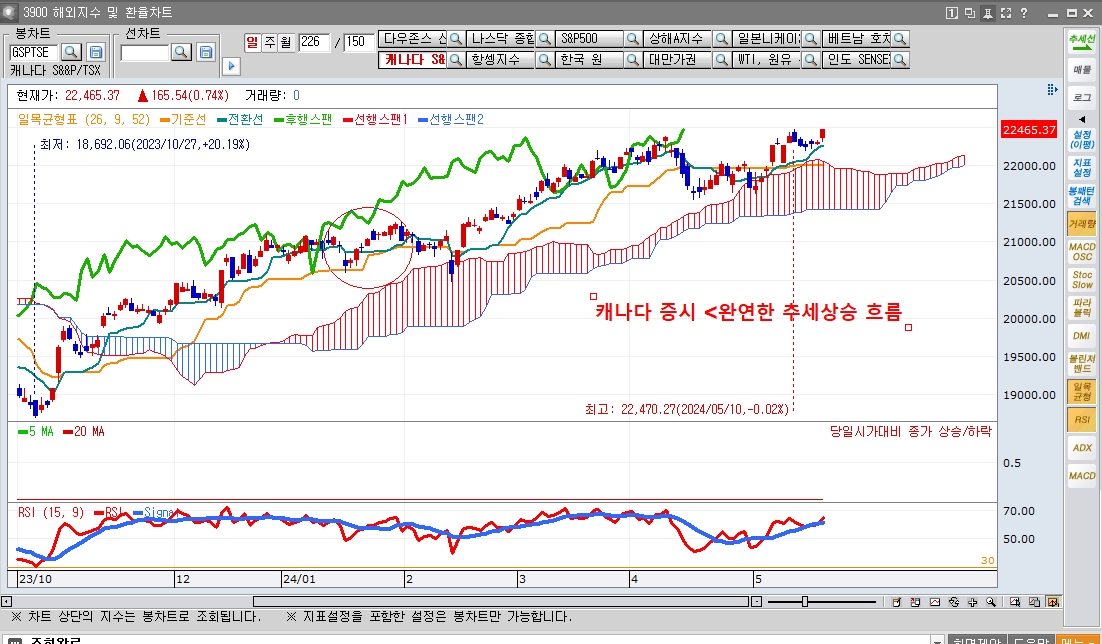Open 봉패턴 검색 candle pattern search
This screenshot has height=644, width=1102.
tap(1082, 195)
